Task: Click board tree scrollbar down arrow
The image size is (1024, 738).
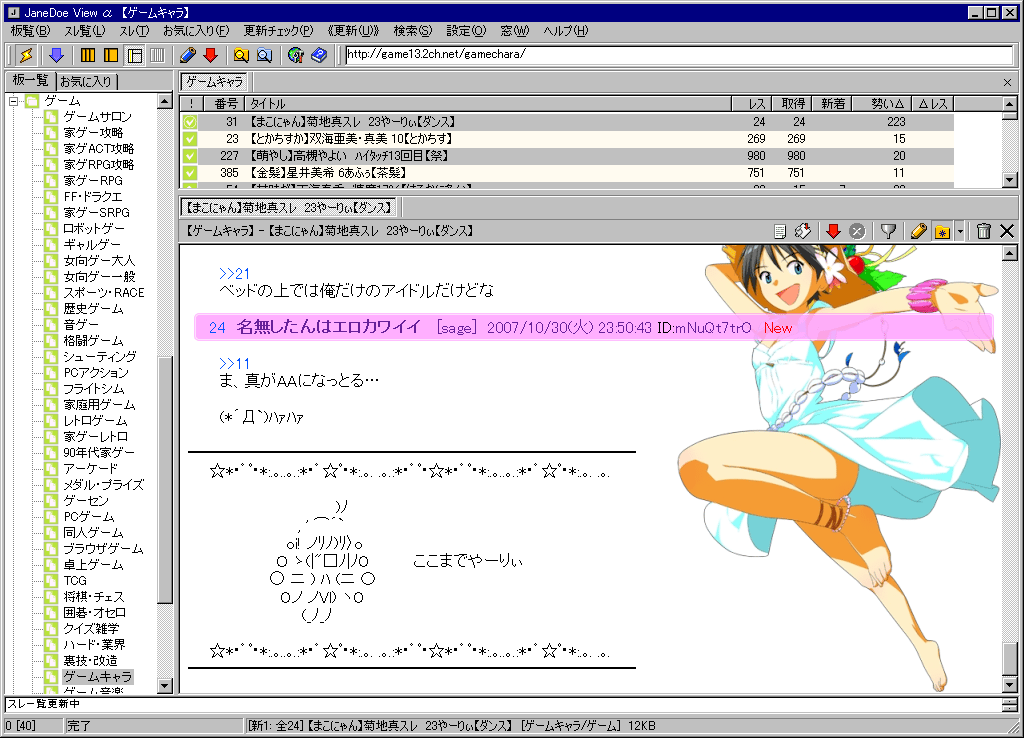Action: [165, 686]
